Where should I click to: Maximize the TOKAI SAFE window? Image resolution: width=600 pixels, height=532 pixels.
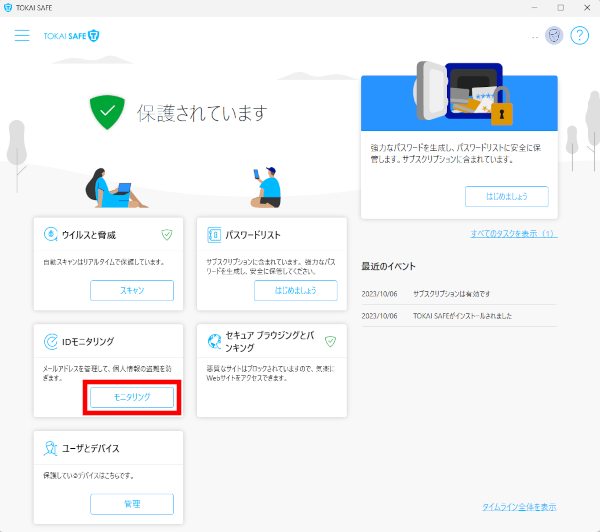[x=561, y=8]
